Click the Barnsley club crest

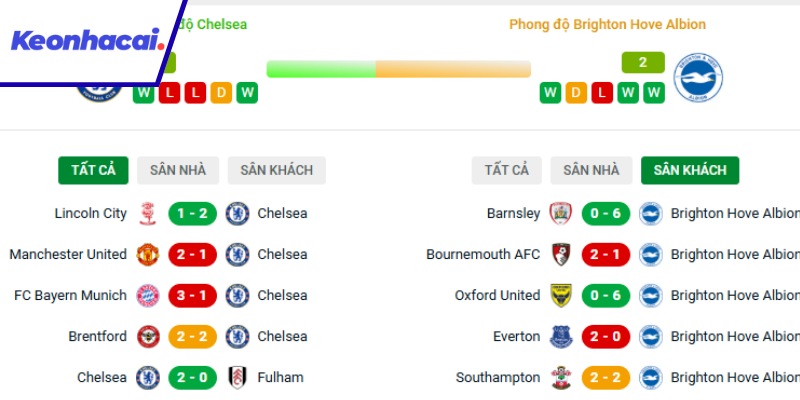(x=561, y=213)
